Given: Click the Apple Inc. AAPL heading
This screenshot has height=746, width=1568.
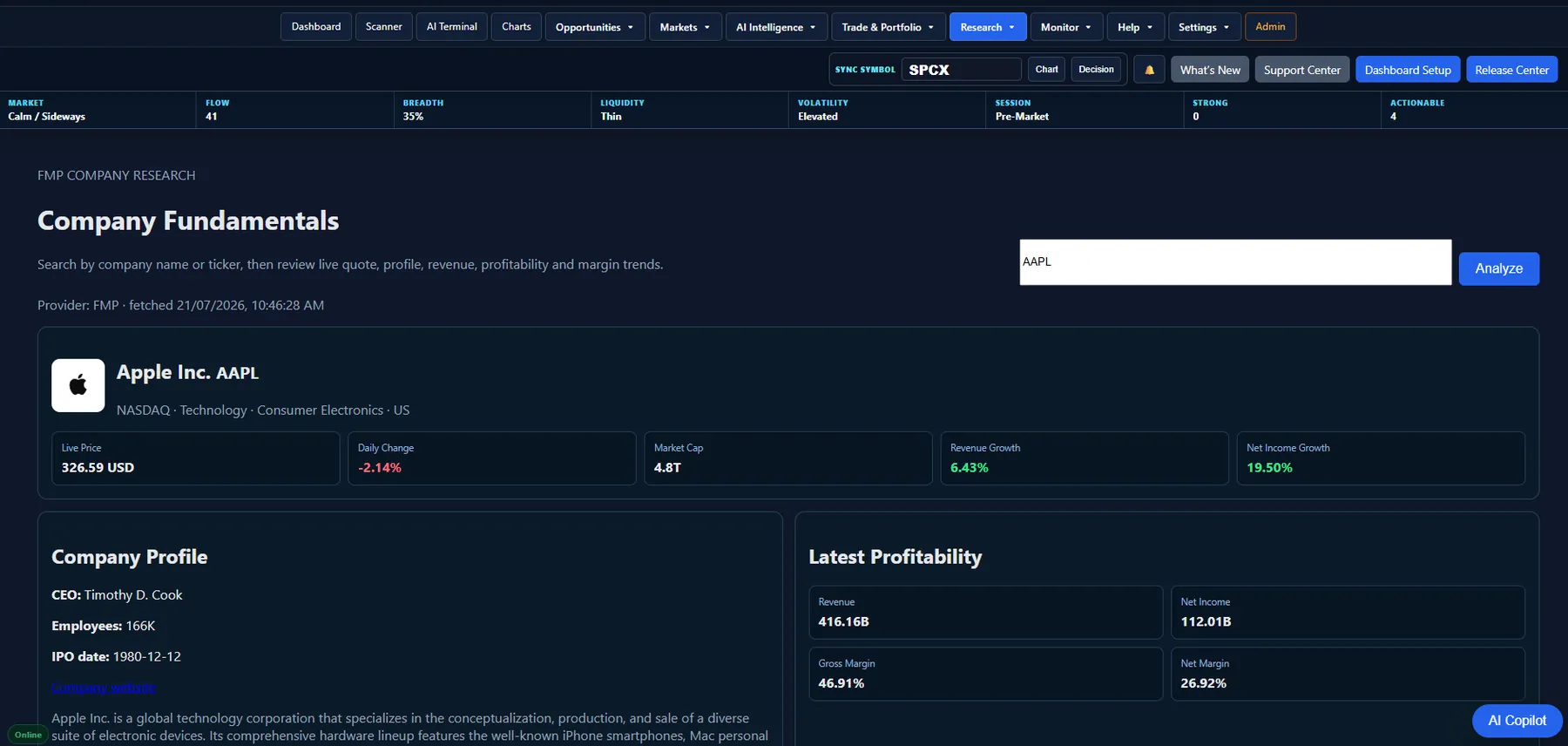Looking at the screenshot, I should [x=187, y=372].
